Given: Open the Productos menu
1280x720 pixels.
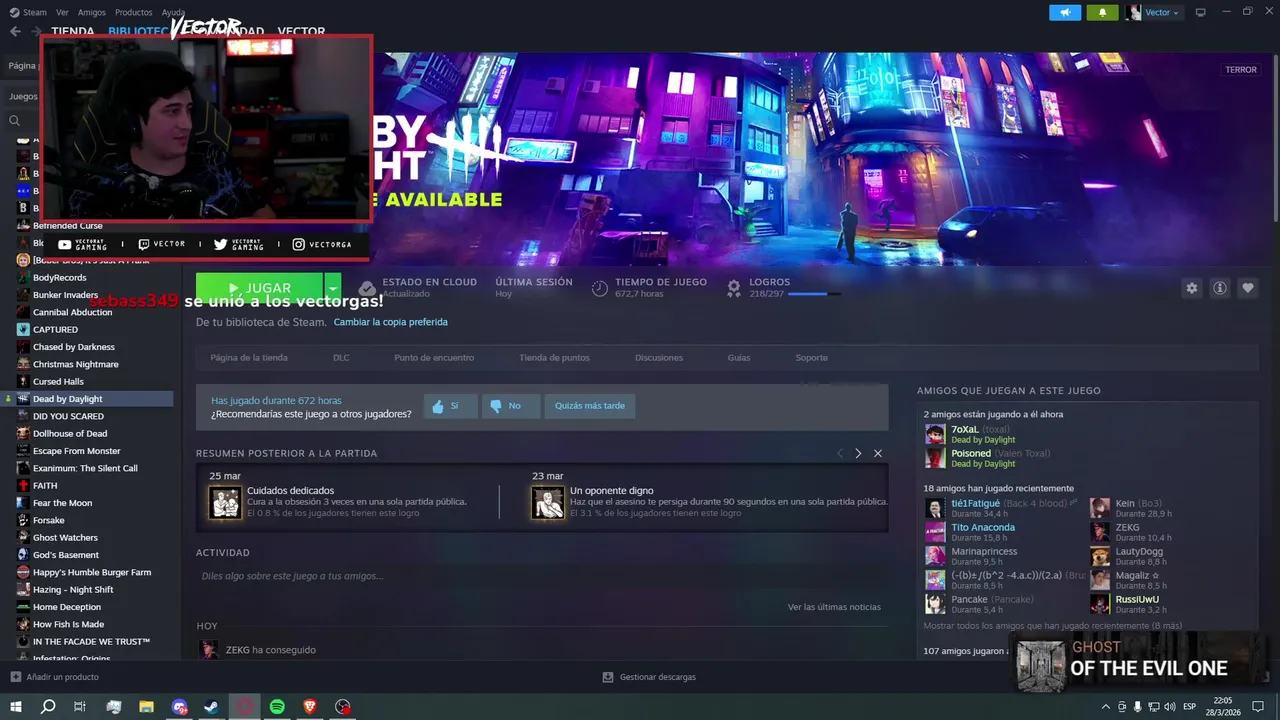Looking at the screenshot, I should [134, 12].
